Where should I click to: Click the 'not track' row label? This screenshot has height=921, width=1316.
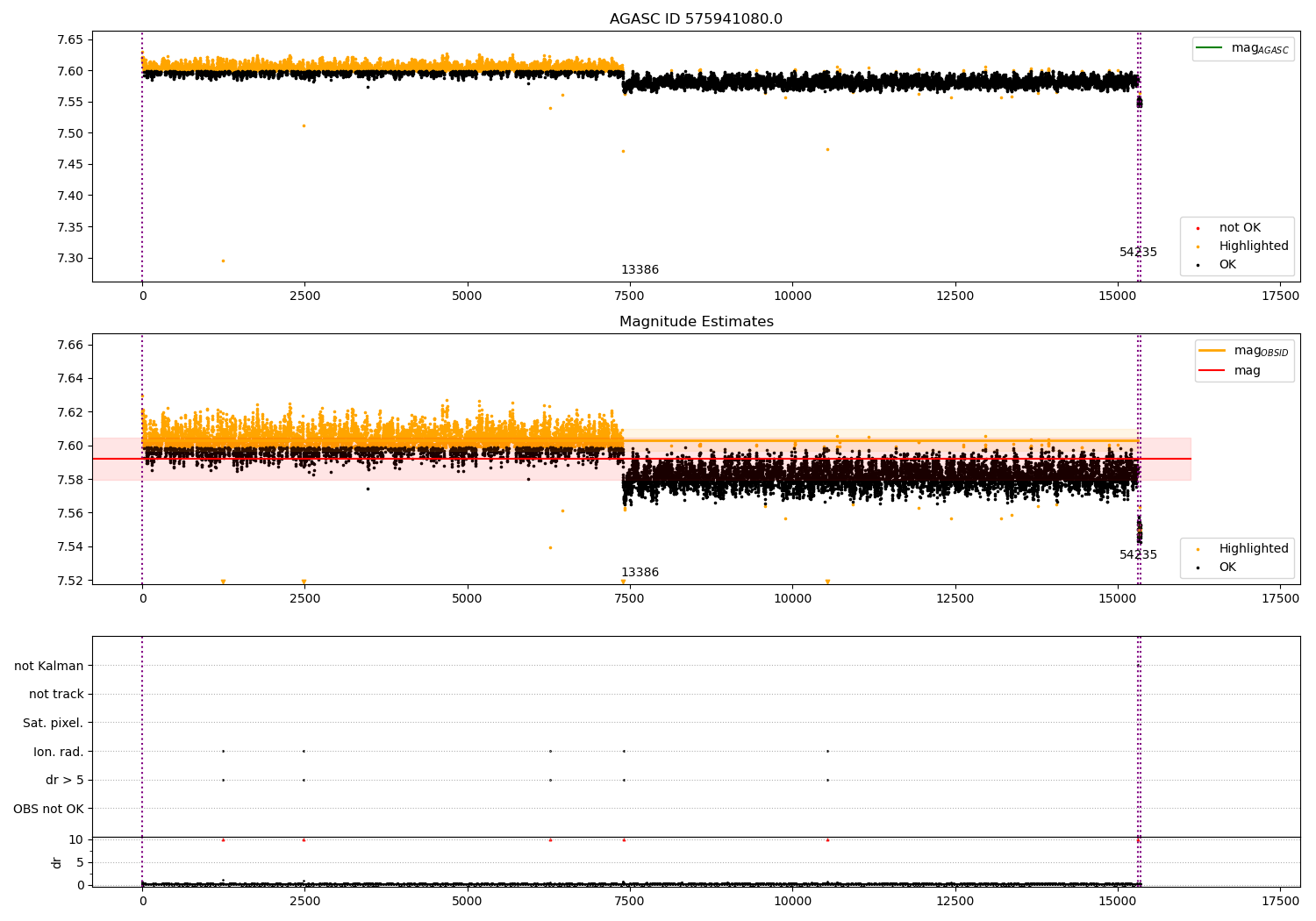(56, 695)
